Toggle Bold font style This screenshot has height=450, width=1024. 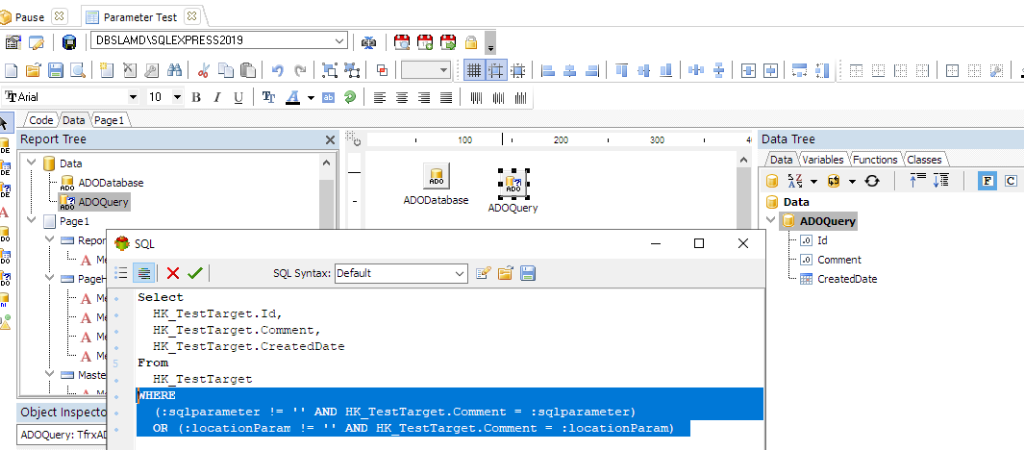(196, 98)
